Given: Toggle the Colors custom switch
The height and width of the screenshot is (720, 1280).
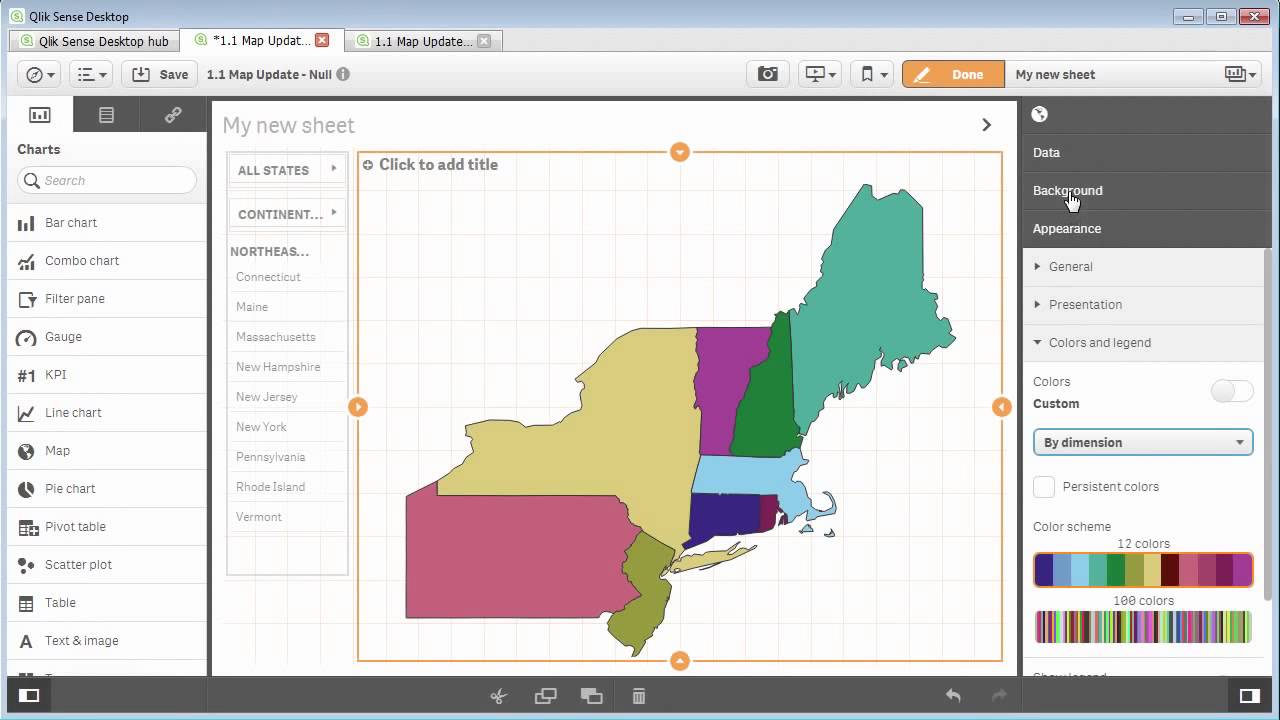Looking at the screenshot, I should pyautogui.click(x=1231, y=391).
